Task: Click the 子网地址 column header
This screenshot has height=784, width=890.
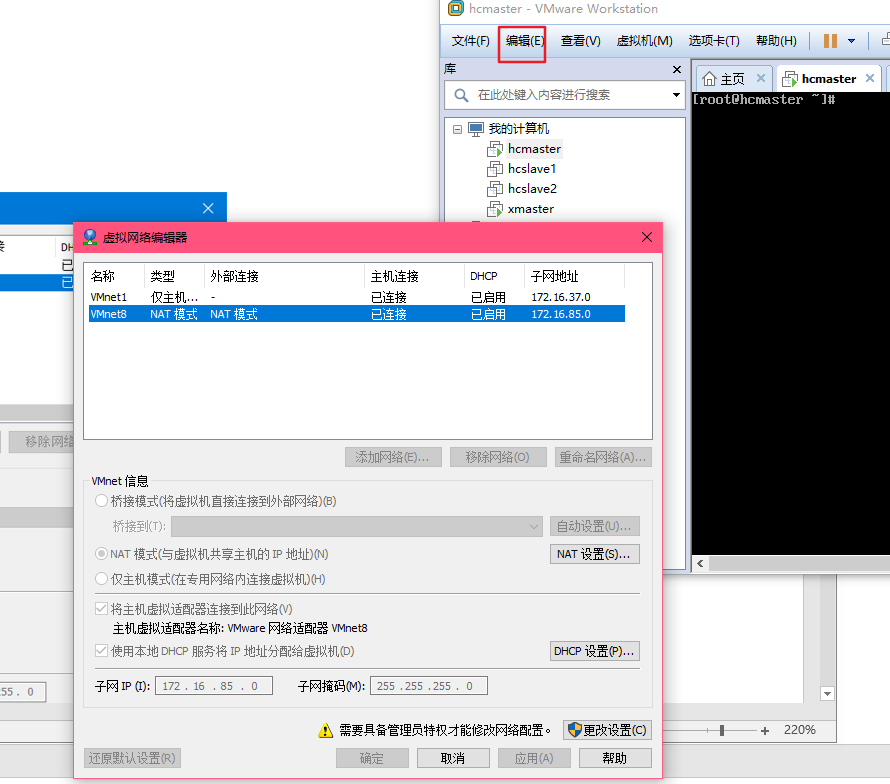Action: tap(574, 276)
